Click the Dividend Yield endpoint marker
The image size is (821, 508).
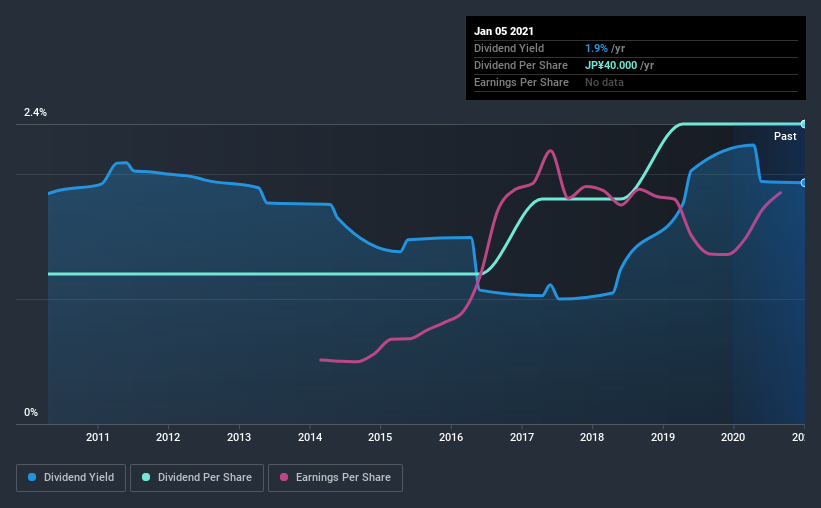coord(803,183)
